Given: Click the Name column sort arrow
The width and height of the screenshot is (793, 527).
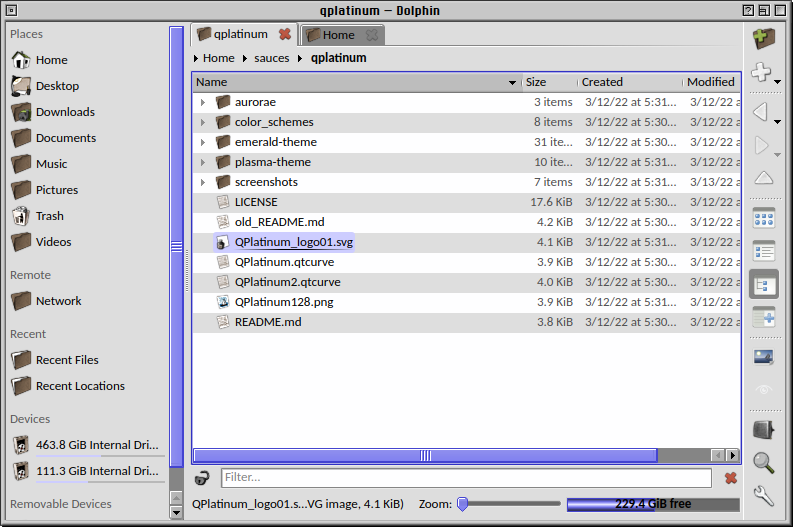Looking at the screenshot, I should pyautogui.click(x=512, y=82).
